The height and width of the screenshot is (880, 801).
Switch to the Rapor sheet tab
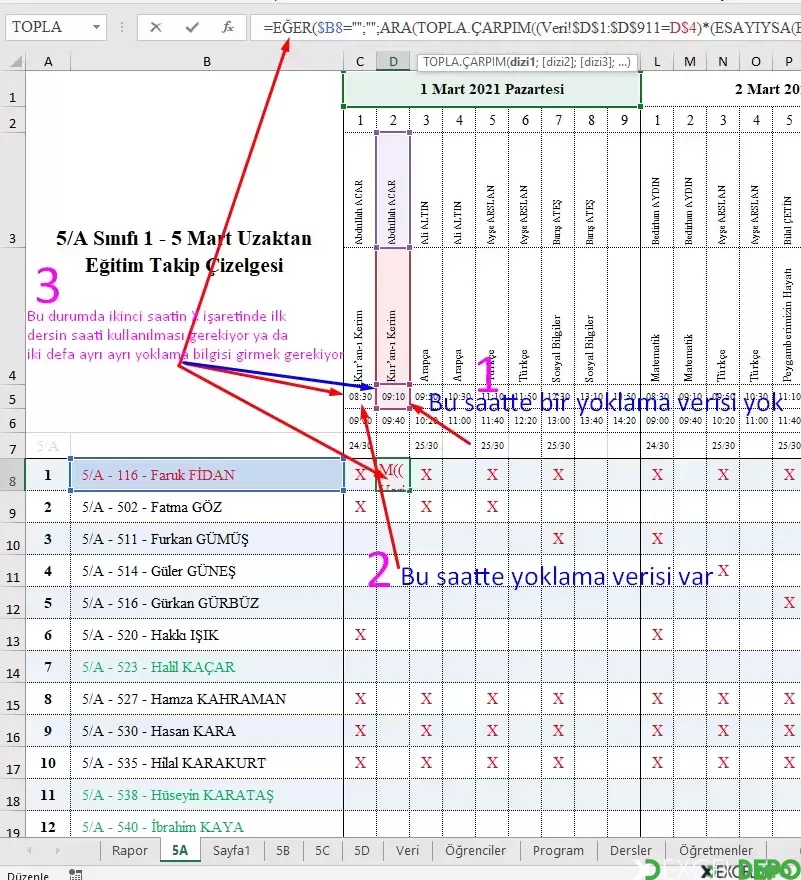[130, 850]
